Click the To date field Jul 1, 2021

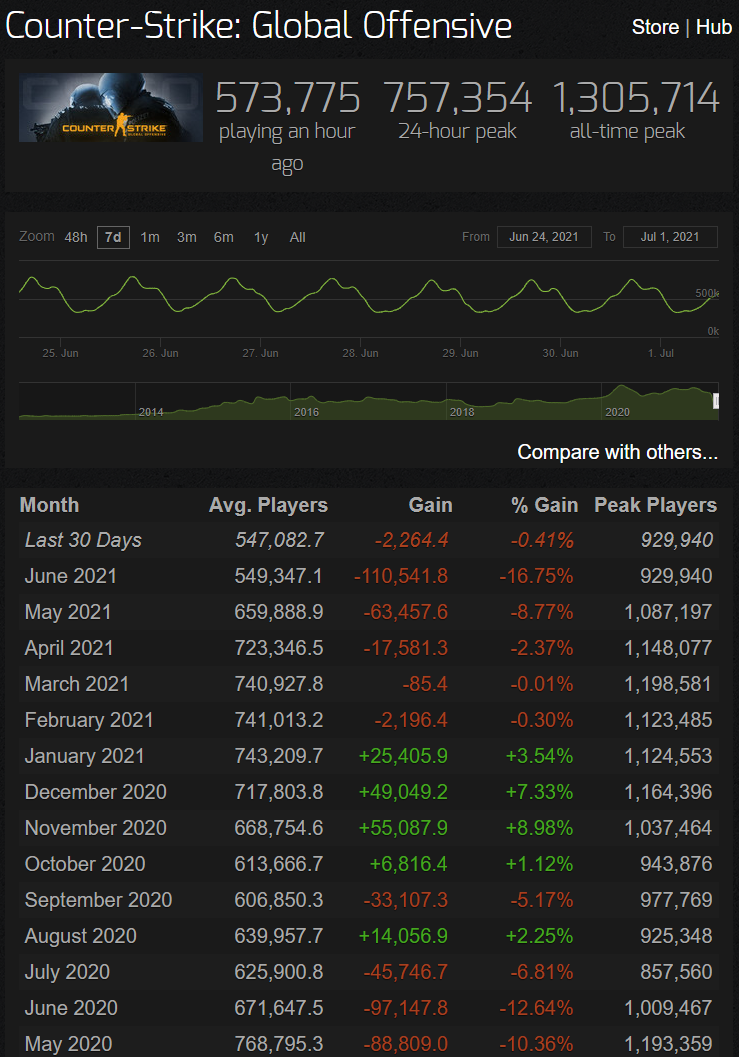click(x=670, y=237)
